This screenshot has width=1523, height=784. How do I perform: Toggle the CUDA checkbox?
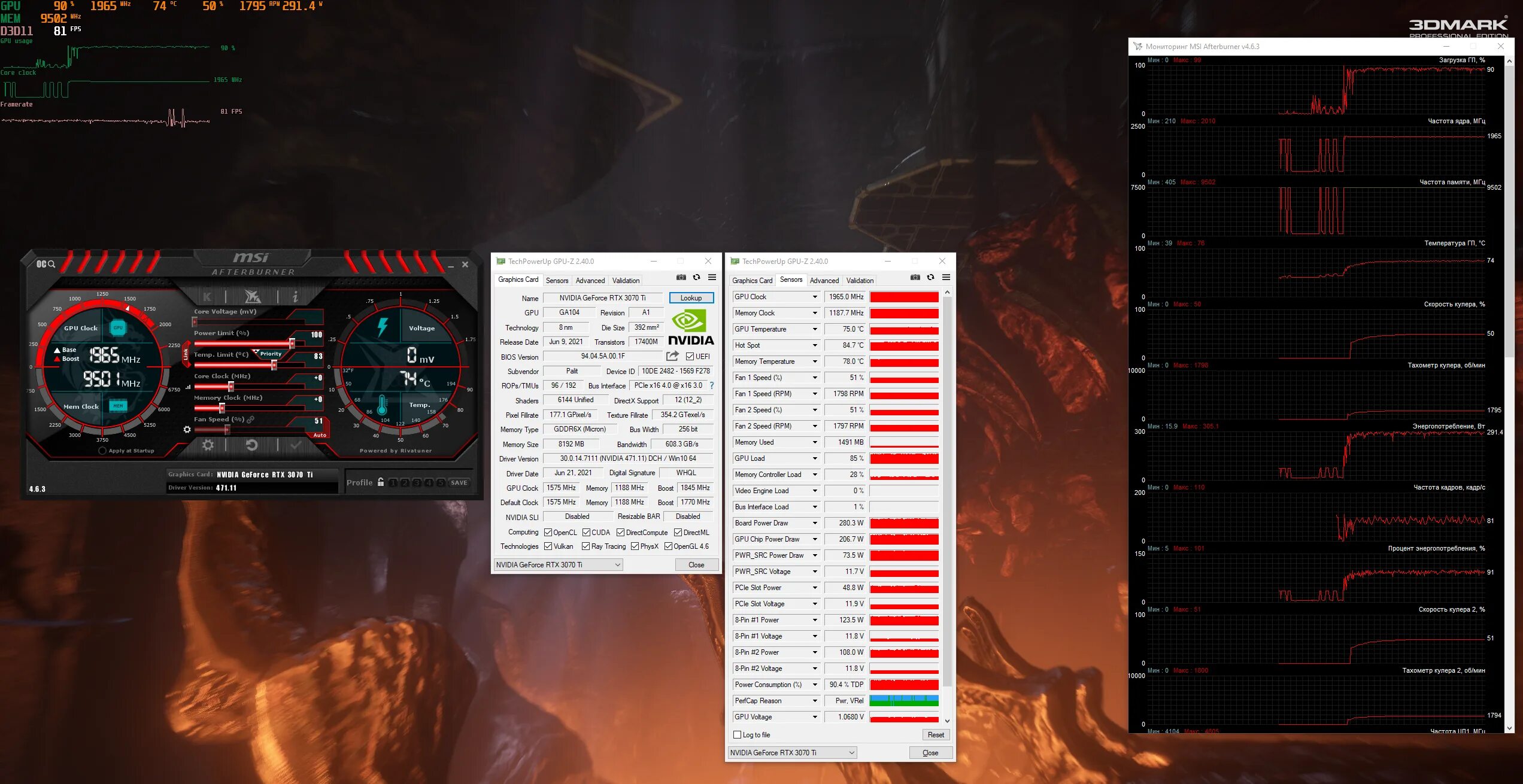coord(586,533)
